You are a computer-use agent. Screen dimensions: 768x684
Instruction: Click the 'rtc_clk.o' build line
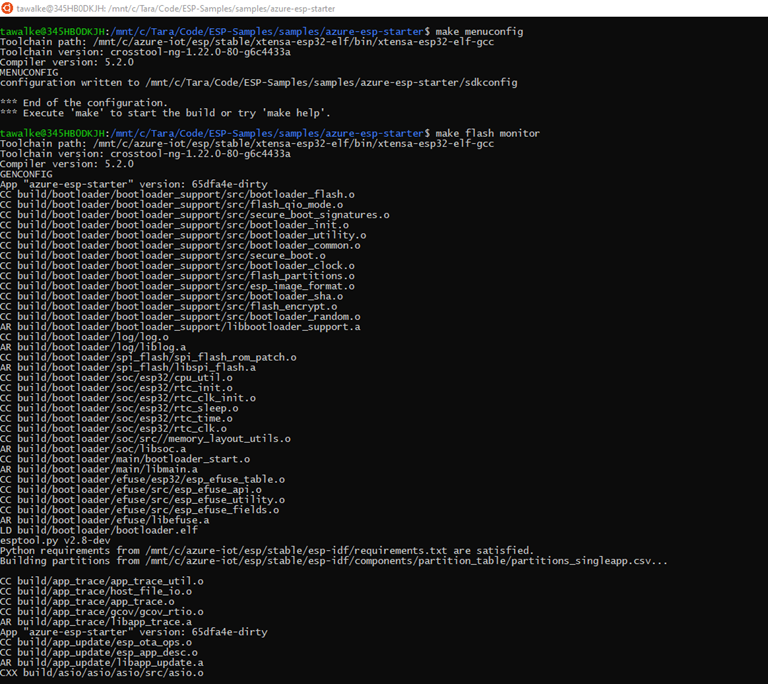[114, 429]
